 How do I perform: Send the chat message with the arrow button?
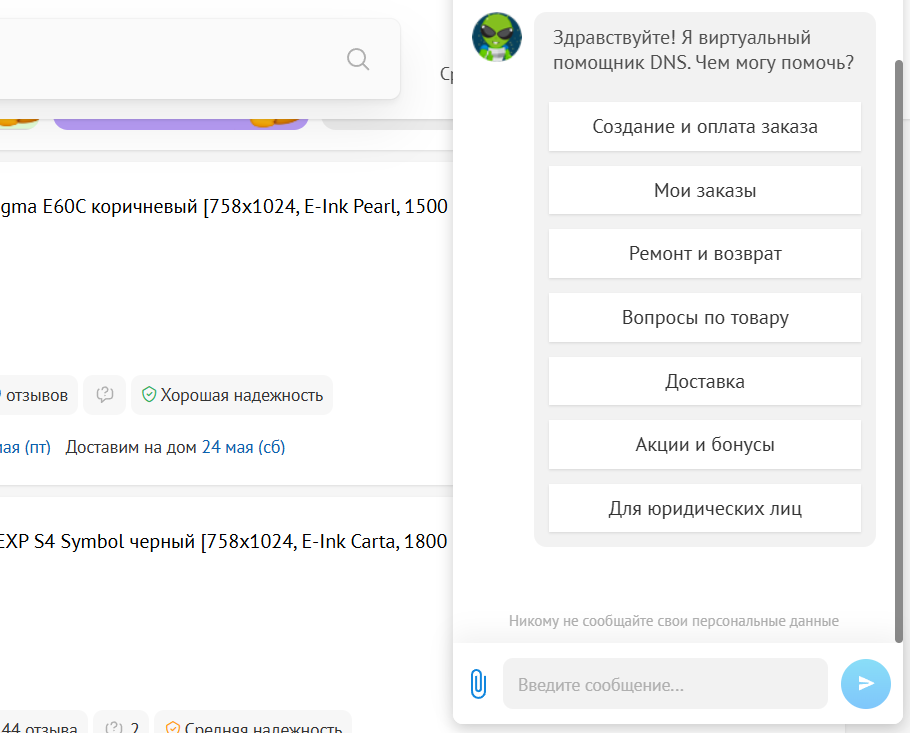point(865,684)
